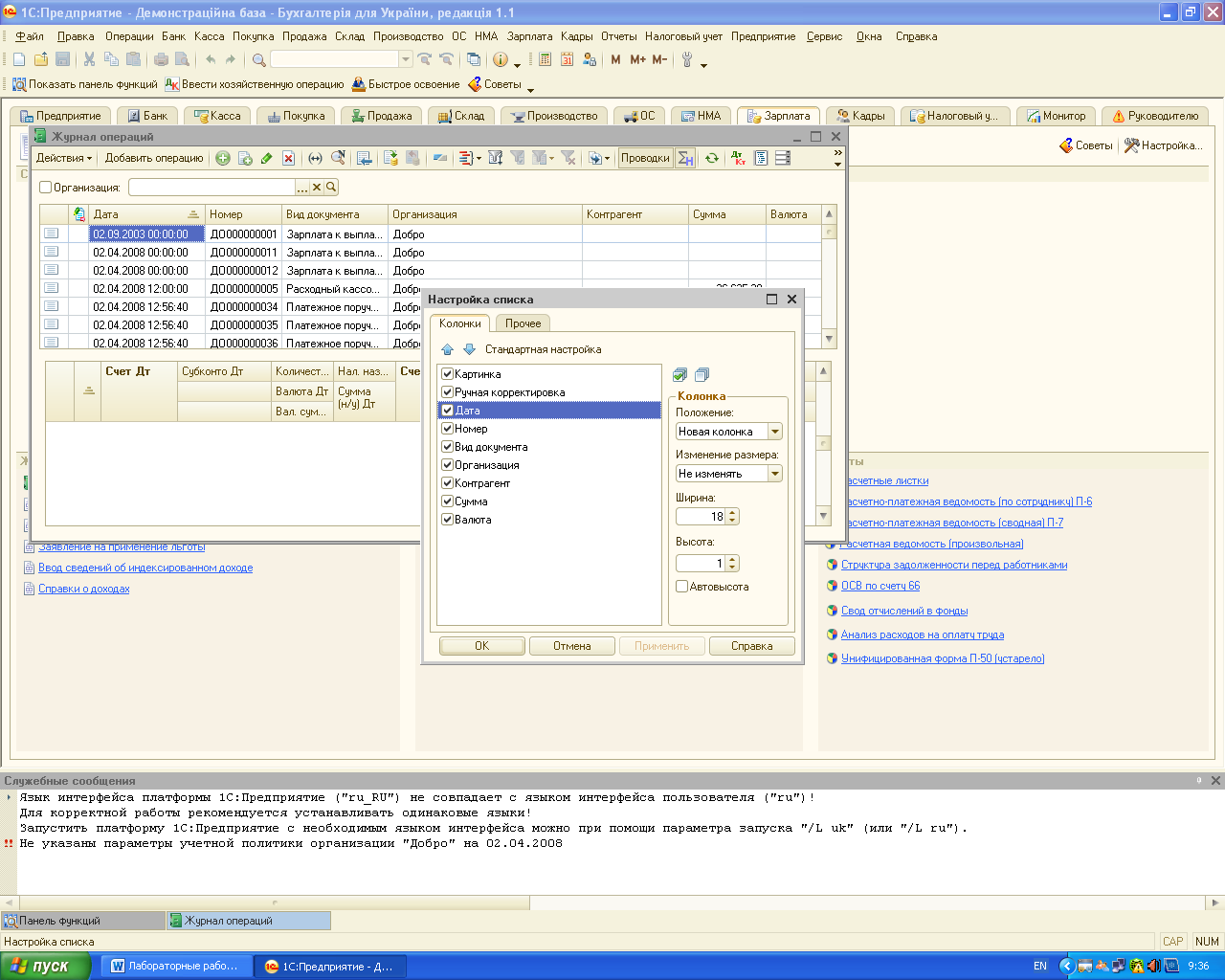
Task: Click the sigma N totals icon
Action: point(685,158)
